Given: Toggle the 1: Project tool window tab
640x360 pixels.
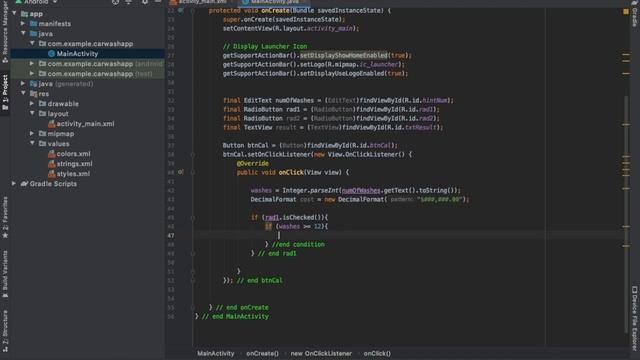Looking at the screenshot, I should tap(5, 93).
